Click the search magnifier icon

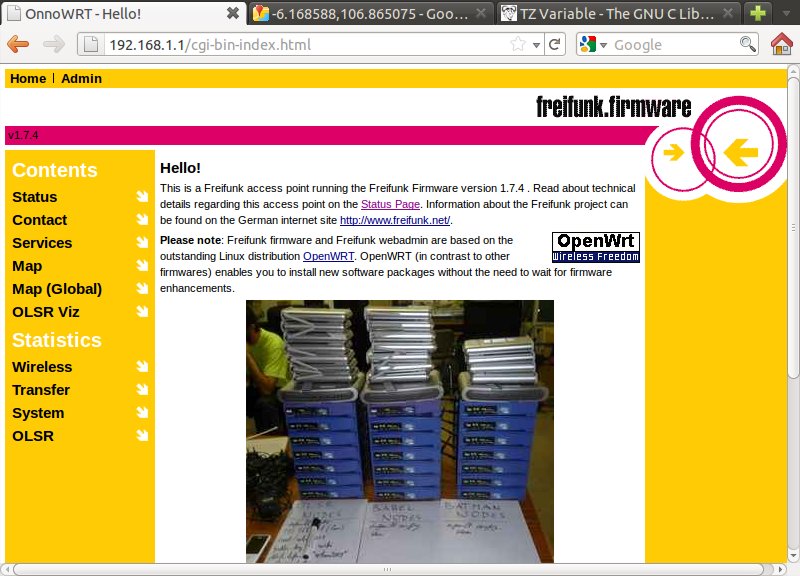747,44
